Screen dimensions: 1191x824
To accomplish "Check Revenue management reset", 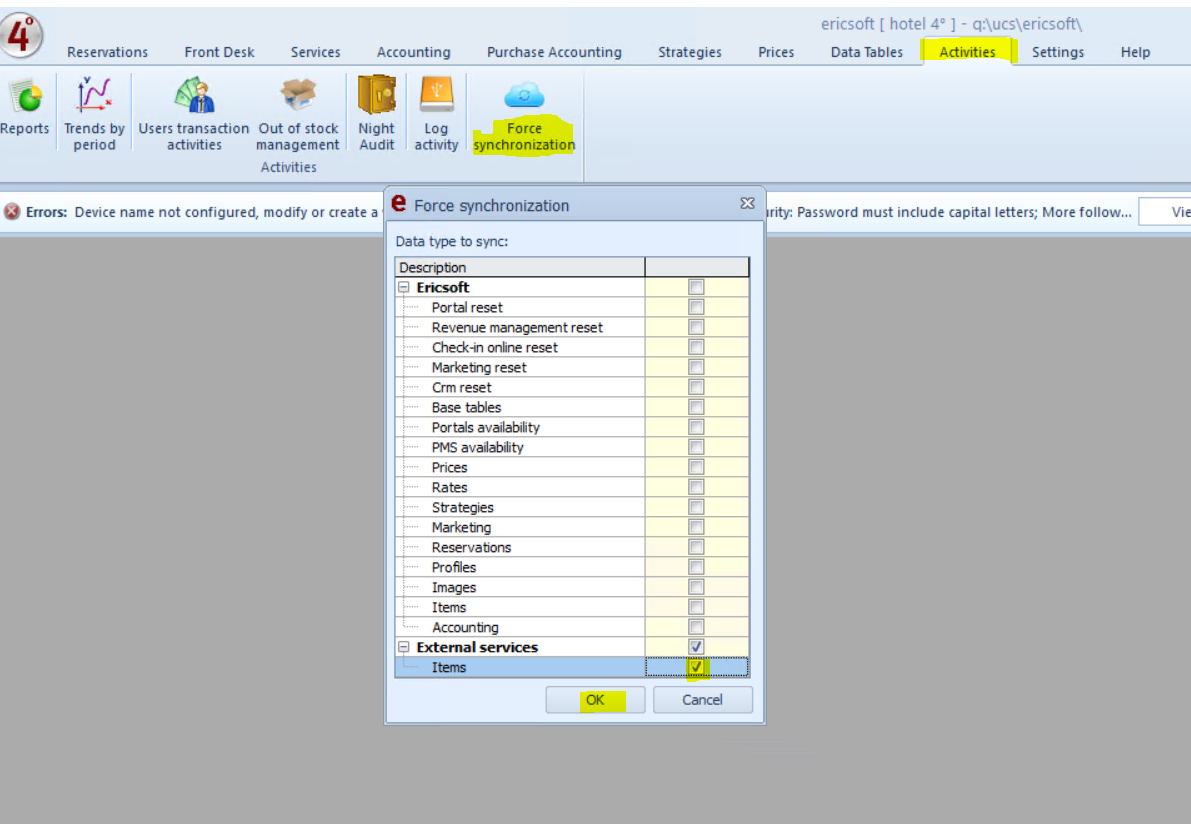I will point(696,327).
